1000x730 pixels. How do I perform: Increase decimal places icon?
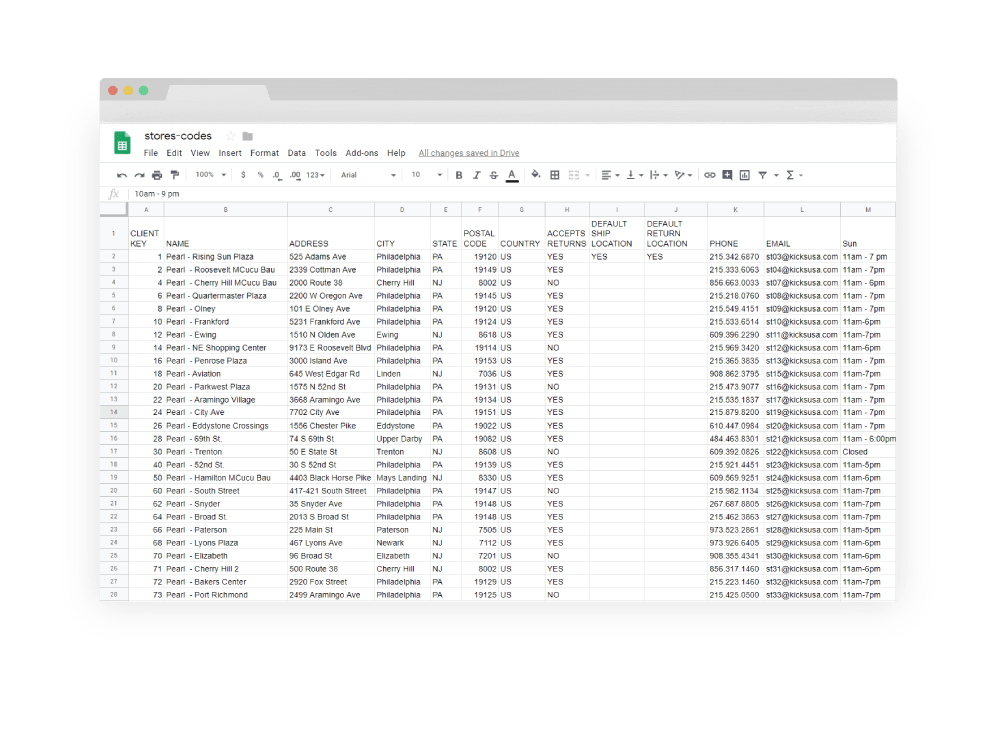[x=295, y=175]
